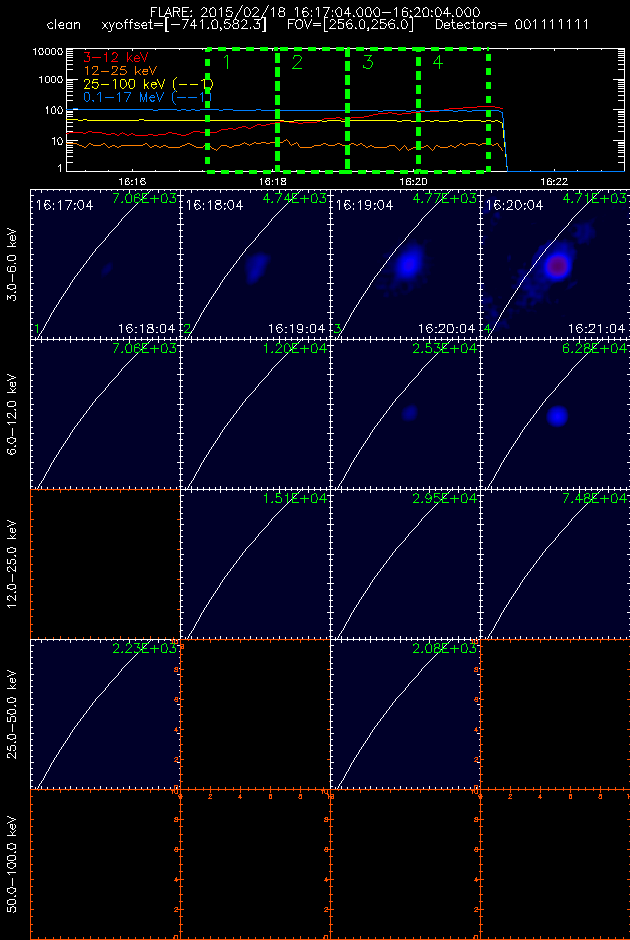Image resolution: width=630 pixels, height=940 pixels.
Task: Select the '12.0-25.0 keV' row label
Action: point(13,565)
